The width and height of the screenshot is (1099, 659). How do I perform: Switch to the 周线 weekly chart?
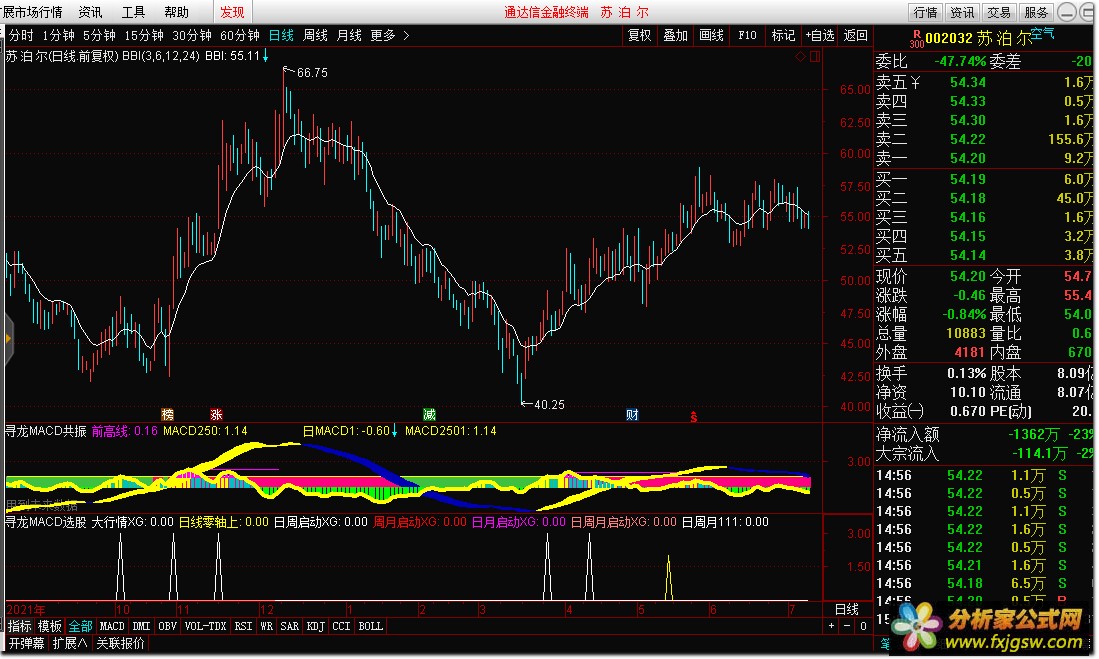(x=315, y=35)
